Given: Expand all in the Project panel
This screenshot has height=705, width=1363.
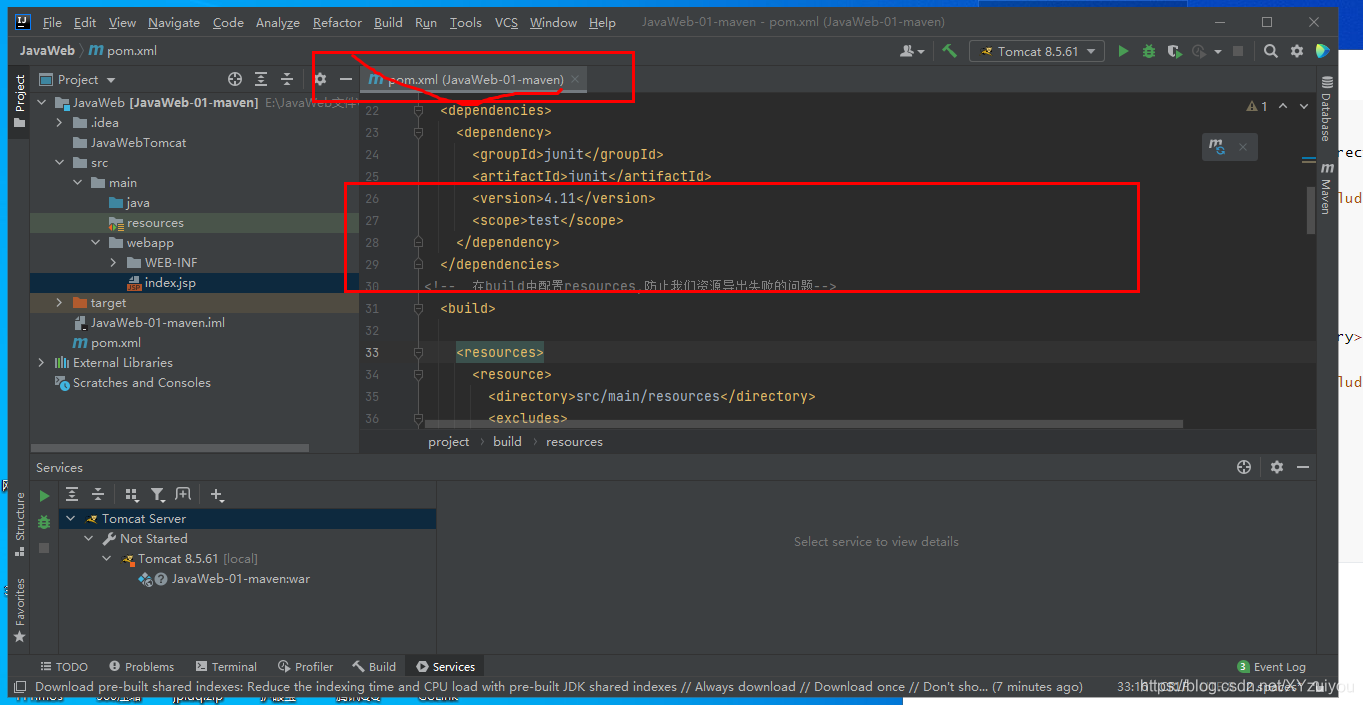Looking at the screenshot, I should tap(261, 79).
